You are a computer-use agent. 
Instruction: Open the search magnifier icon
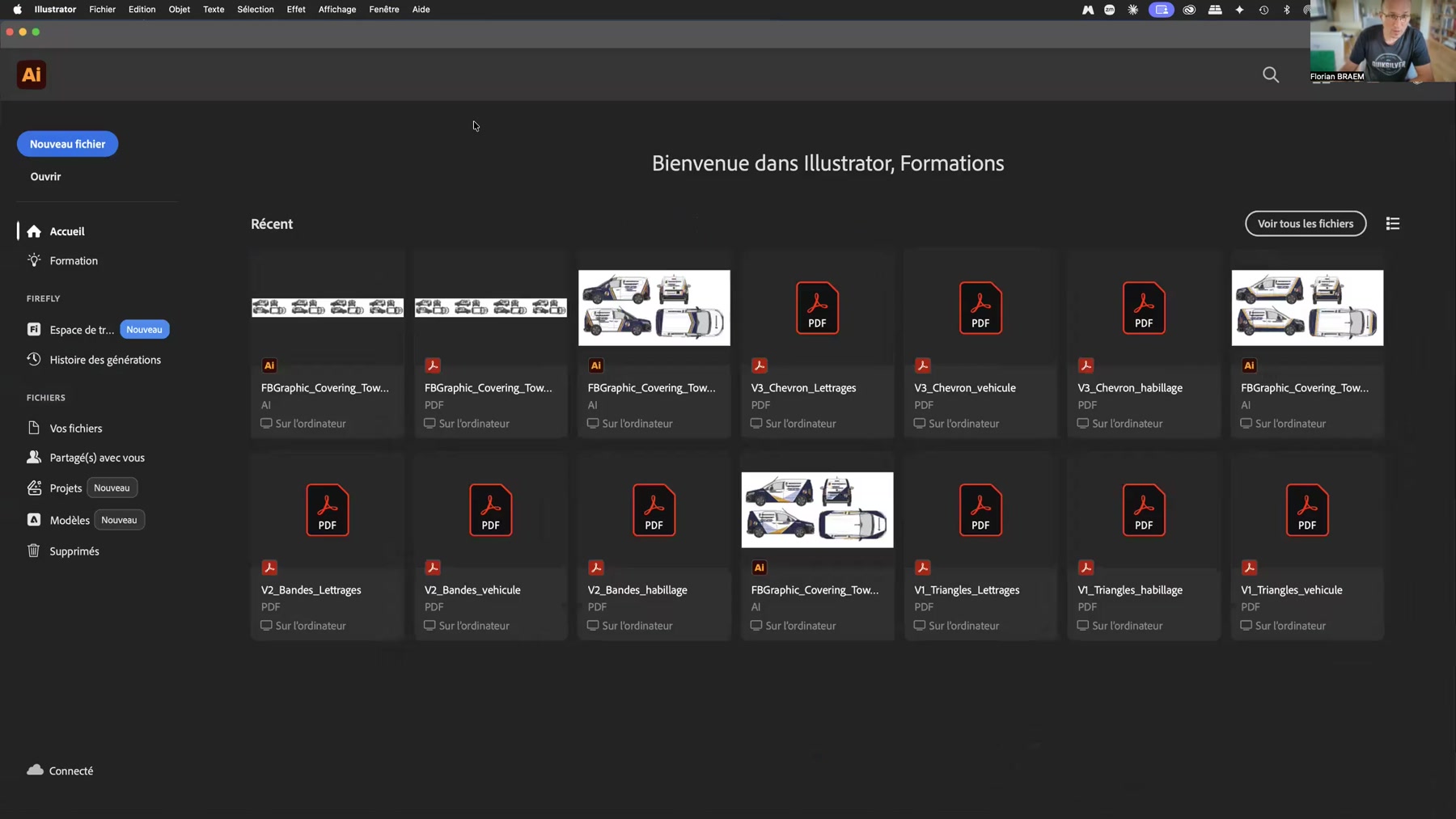click(1271, 75)
